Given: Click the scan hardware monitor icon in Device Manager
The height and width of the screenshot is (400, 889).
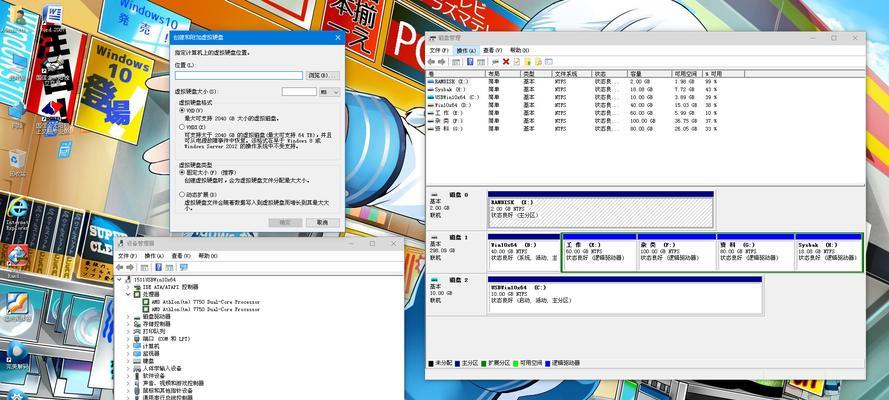Looking at the screenshot, I should pyautogui.click(x=183, y=267).
